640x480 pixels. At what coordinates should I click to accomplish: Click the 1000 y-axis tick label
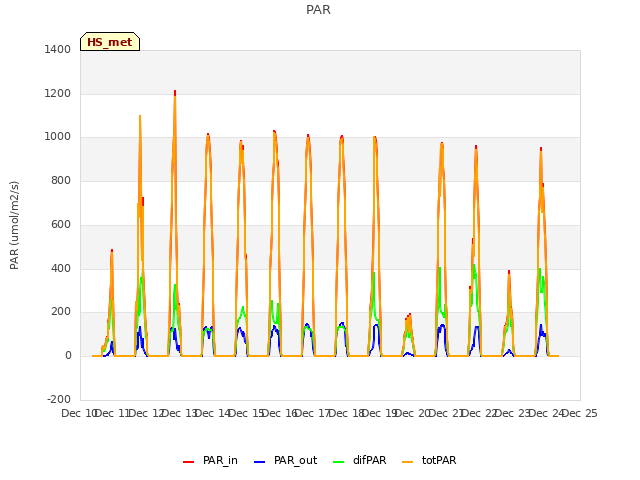[x=58, y=137]
